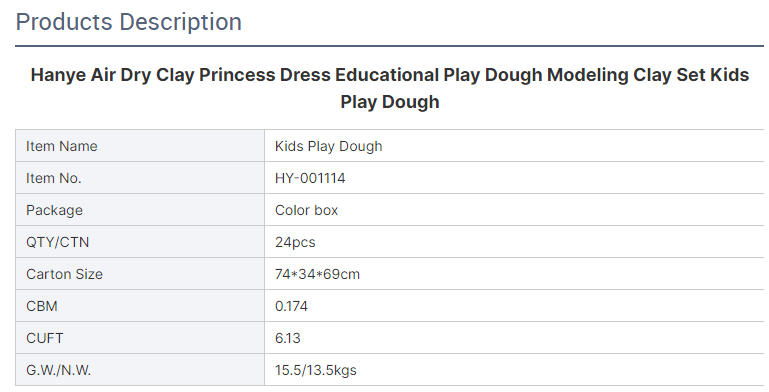Click the Products Description heading
This screenshot has height=392, width=769.
click(x=128, y=23)
